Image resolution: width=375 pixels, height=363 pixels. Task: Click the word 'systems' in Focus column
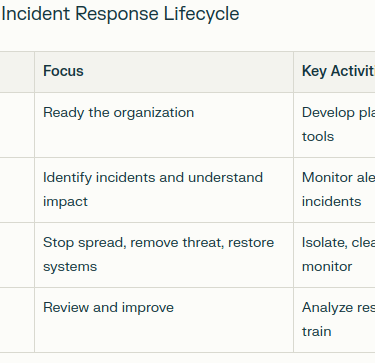click(x=70, y=267)
